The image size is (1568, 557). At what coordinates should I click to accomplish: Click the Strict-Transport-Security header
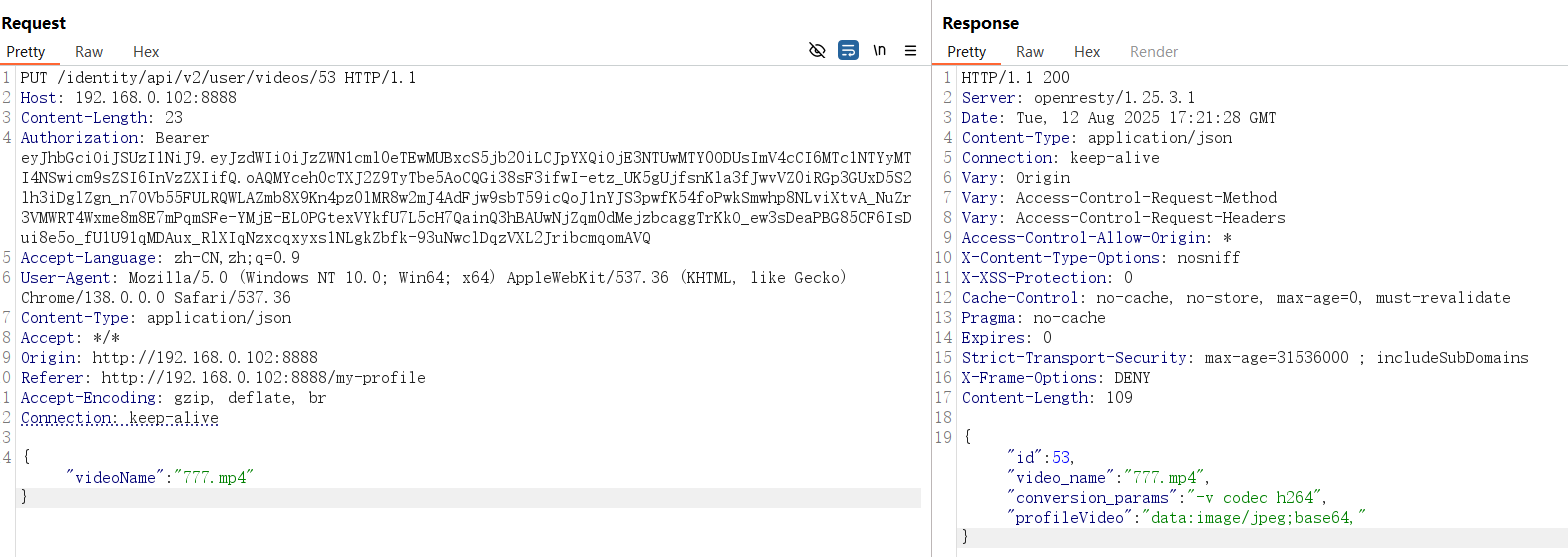(1245, 358)
